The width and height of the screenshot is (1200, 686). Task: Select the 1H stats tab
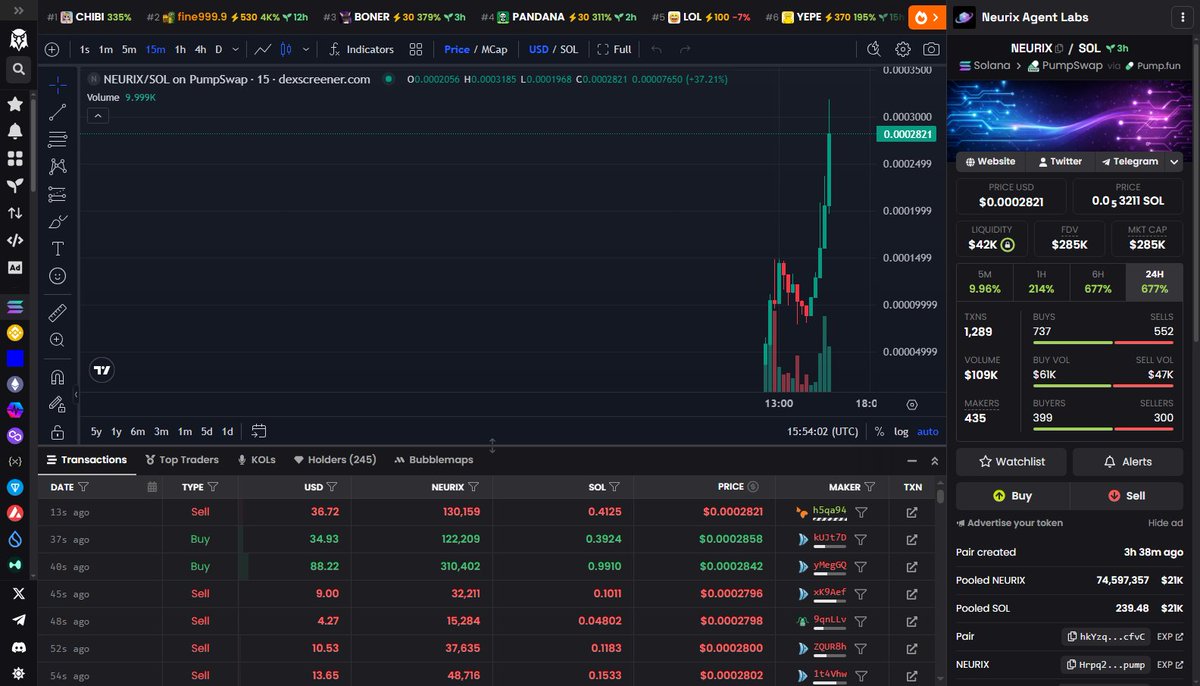point(1041,282)
